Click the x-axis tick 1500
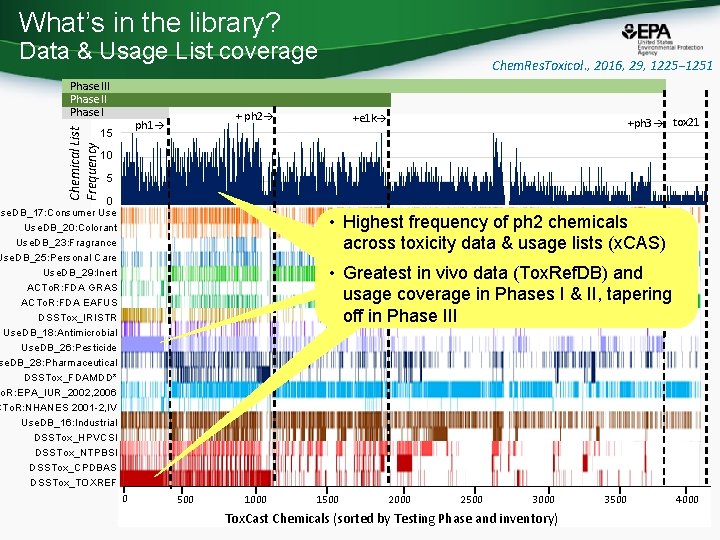 (x=327, y=500)
